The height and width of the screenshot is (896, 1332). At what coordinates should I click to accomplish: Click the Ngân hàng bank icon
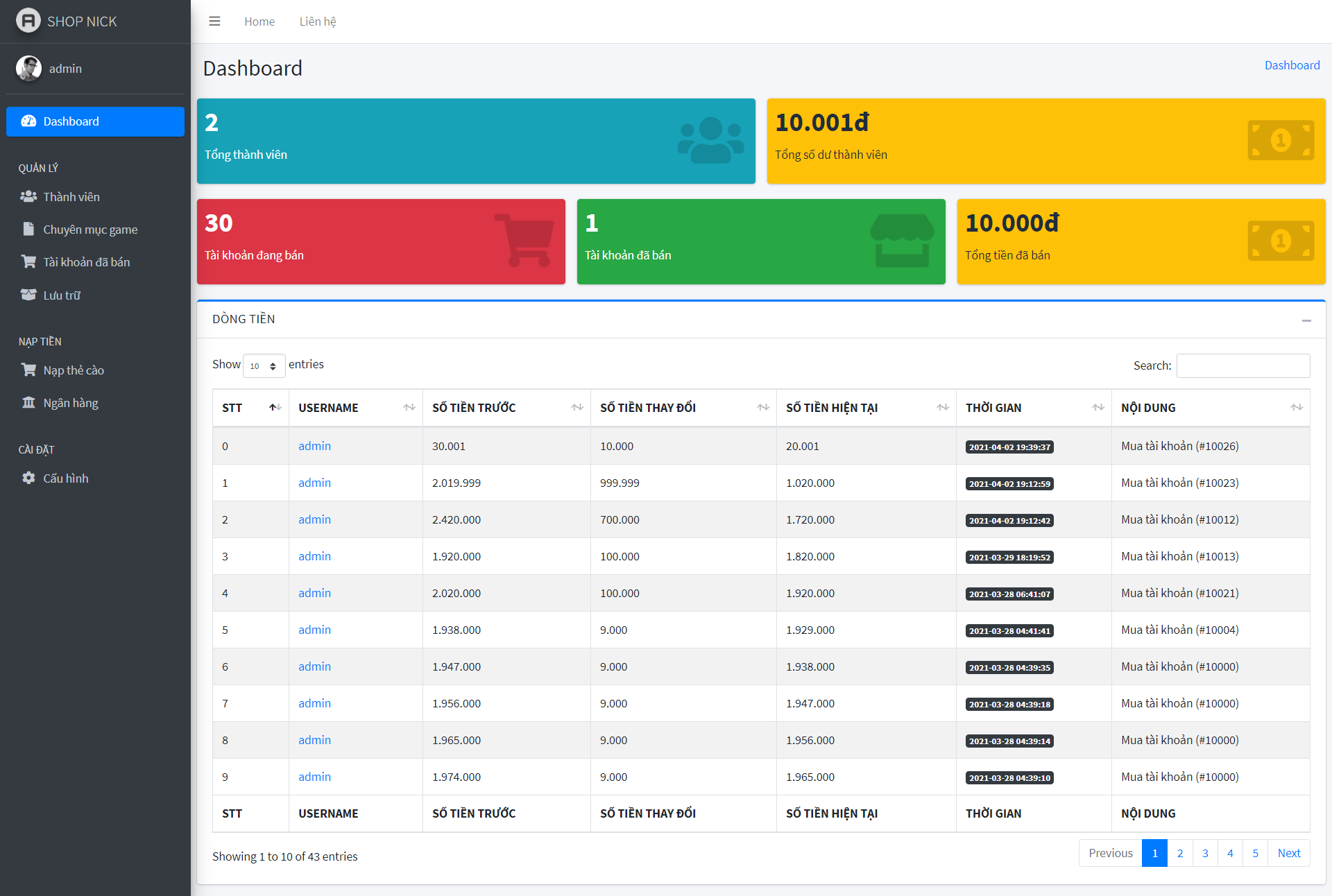(x=28, y=403)
